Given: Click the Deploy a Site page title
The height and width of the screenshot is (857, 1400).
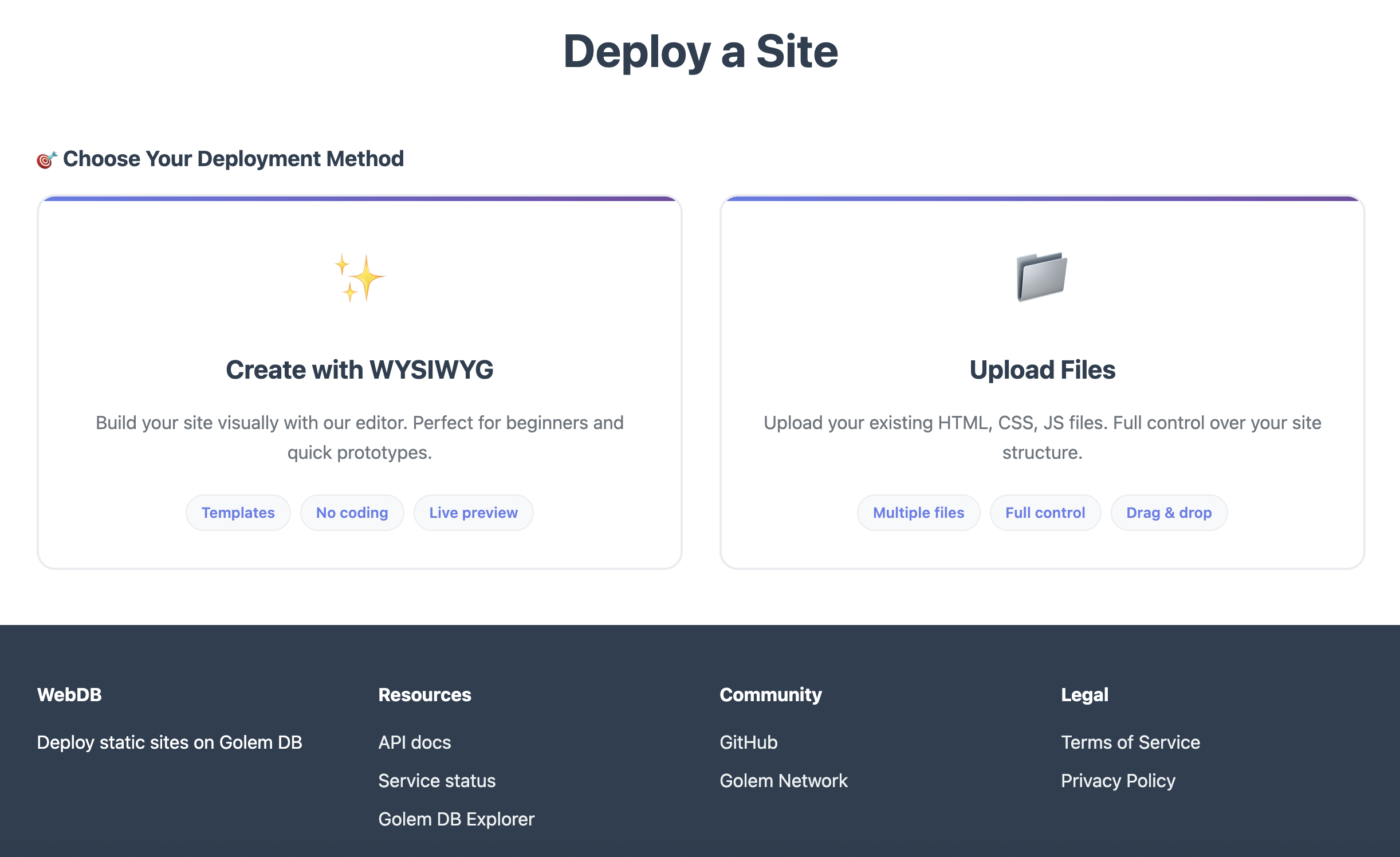Looking at the screenshot, I should [700, 52].
